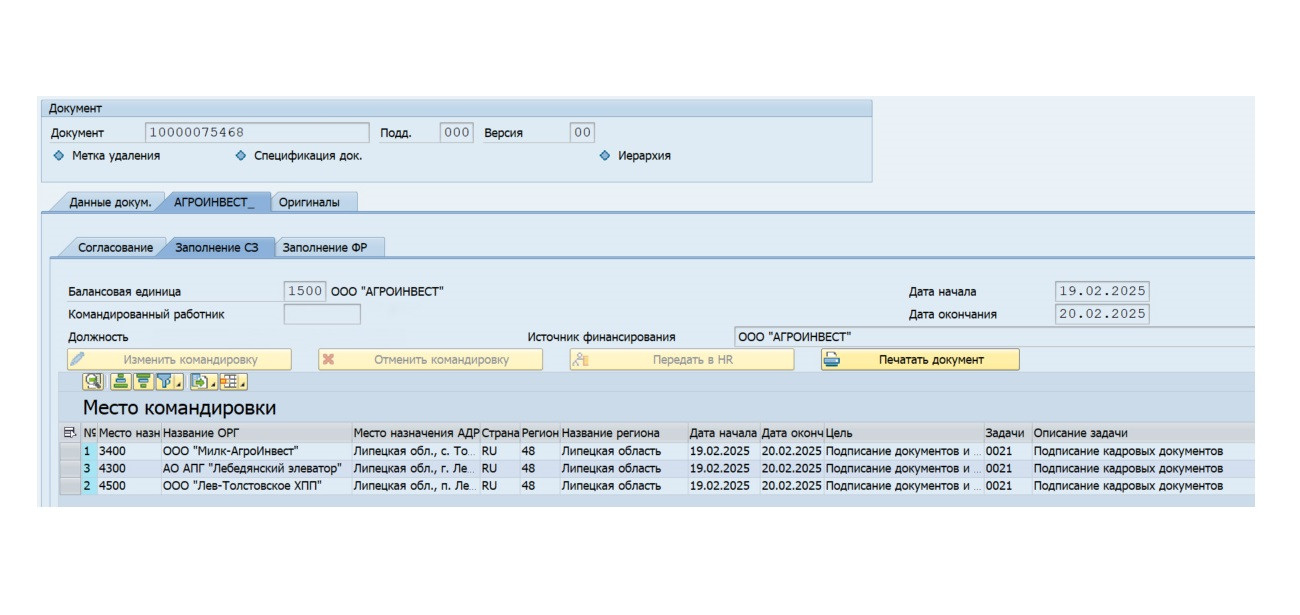
Task: Click the export spreadsheet icon
Action: tap(199, 381)
